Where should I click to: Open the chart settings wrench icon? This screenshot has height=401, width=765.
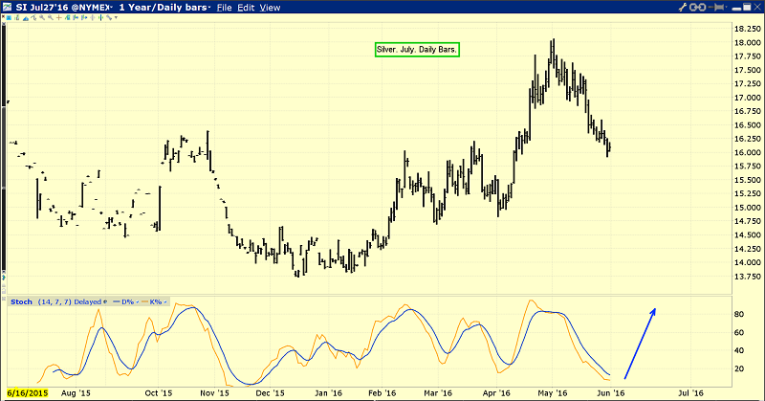(683, 7)
